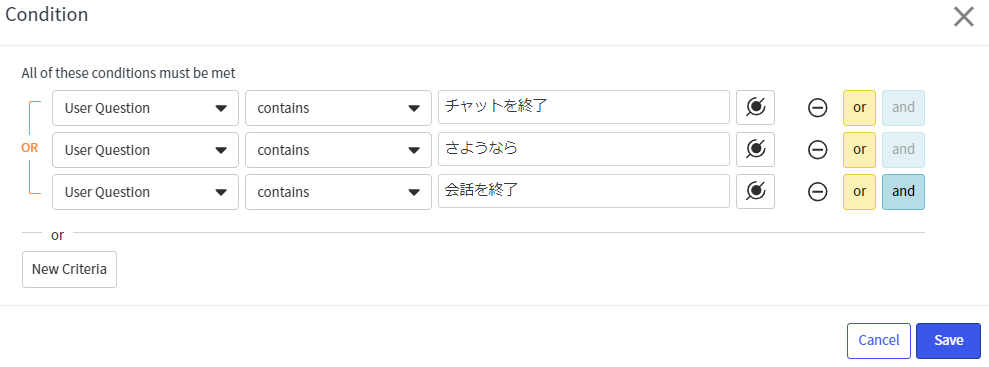989x367 pixels.
Task: Open second row contains operator dropdown
Action: point(338,149)
